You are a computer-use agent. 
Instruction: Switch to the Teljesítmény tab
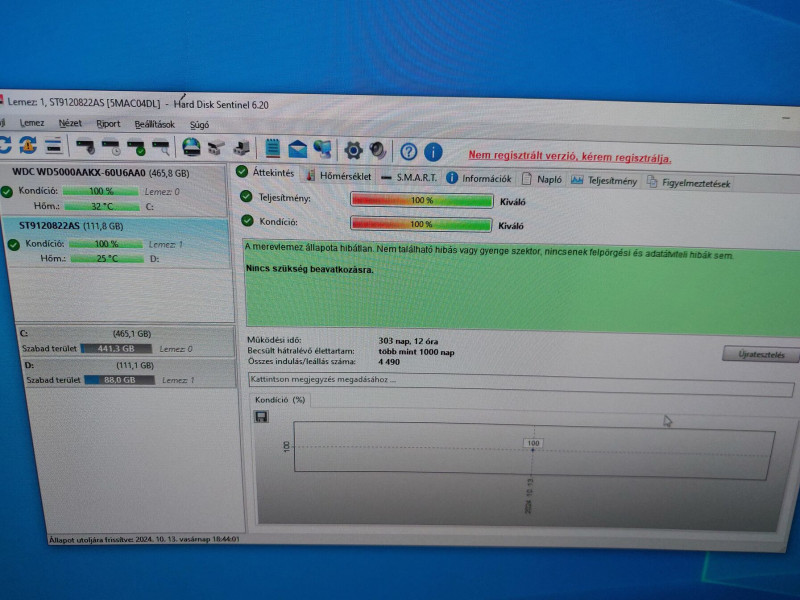point(604,181)
